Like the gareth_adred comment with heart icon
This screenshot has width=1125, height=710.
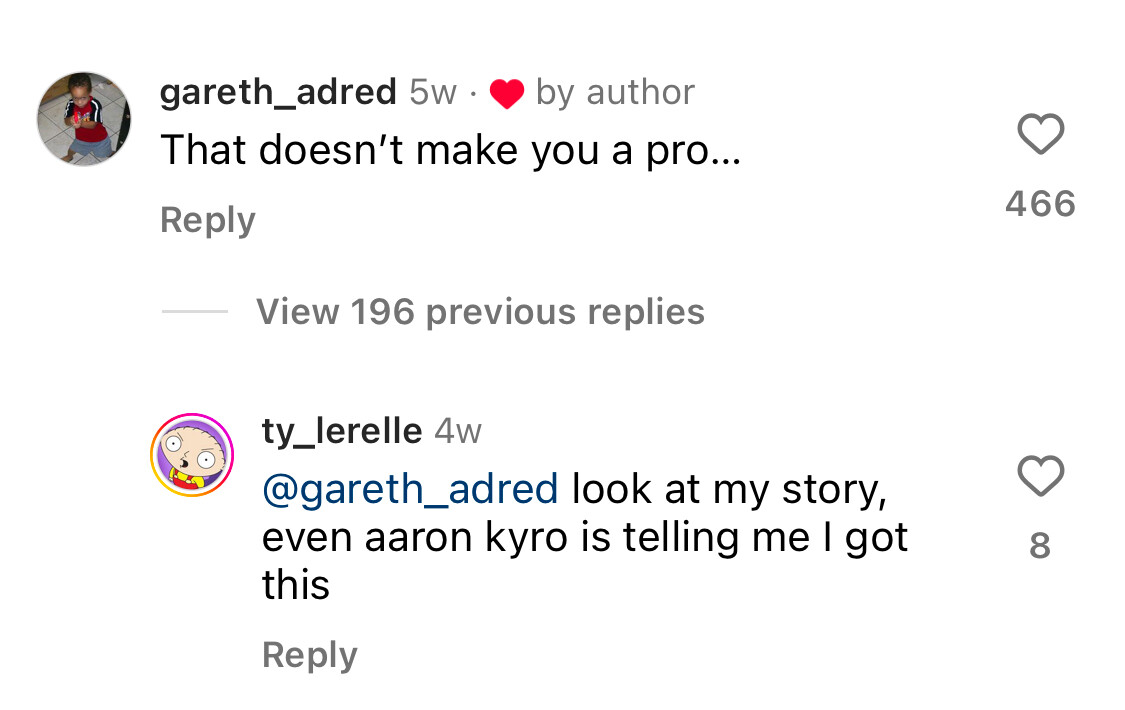[1040, 135]
